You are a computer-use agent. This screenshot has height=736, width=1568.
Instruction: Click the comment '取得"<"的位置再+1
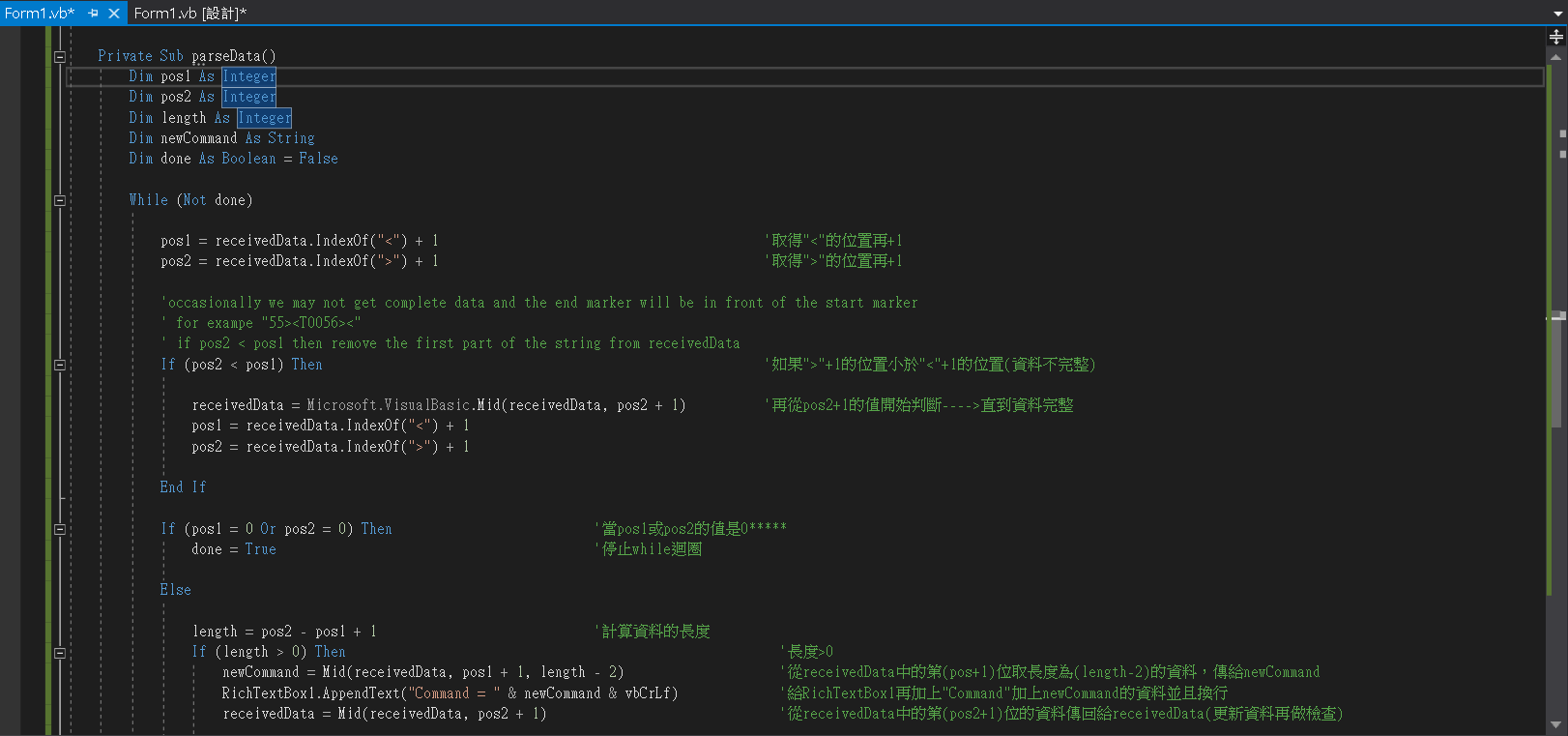pyautogui.click(x=833, y=241)
